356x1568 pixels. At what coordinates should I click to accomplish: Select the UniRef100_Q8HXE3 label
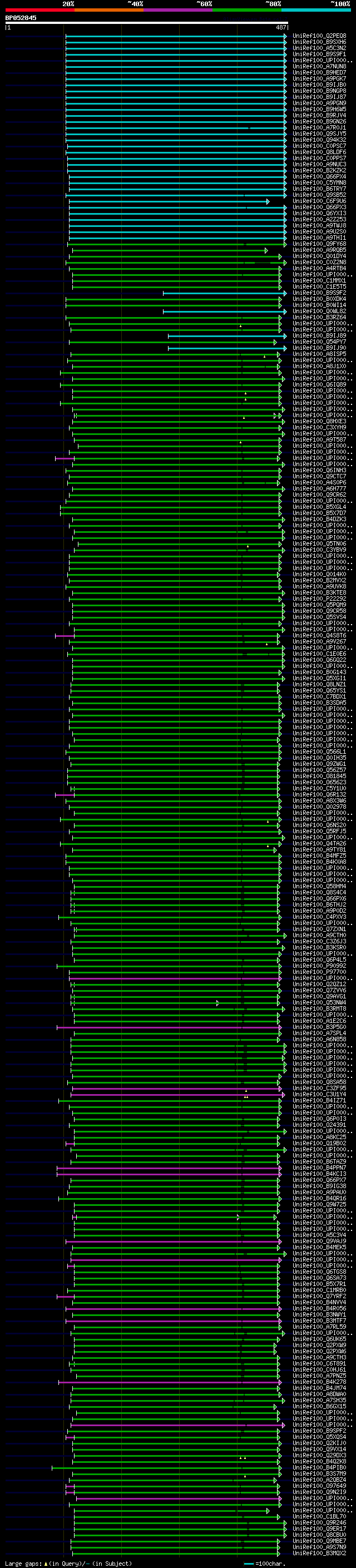(x=319, y=422)
